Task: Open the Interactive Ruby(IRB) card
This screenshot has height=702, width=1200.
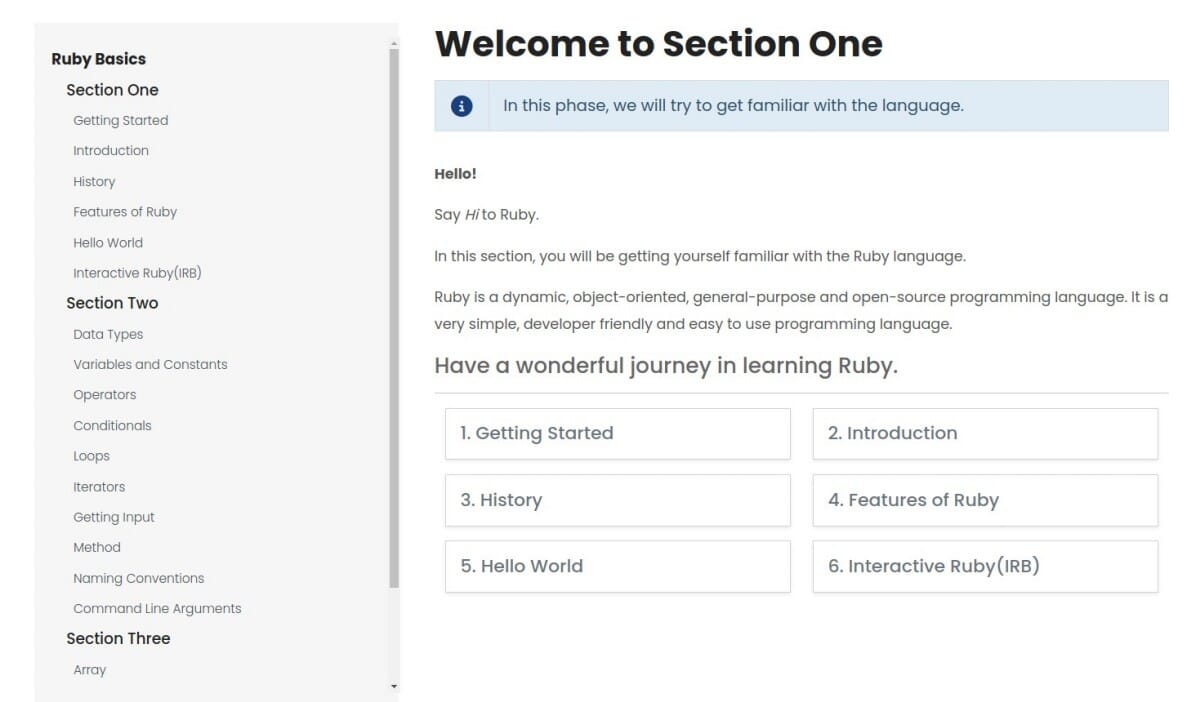Action: pos(984,566)
